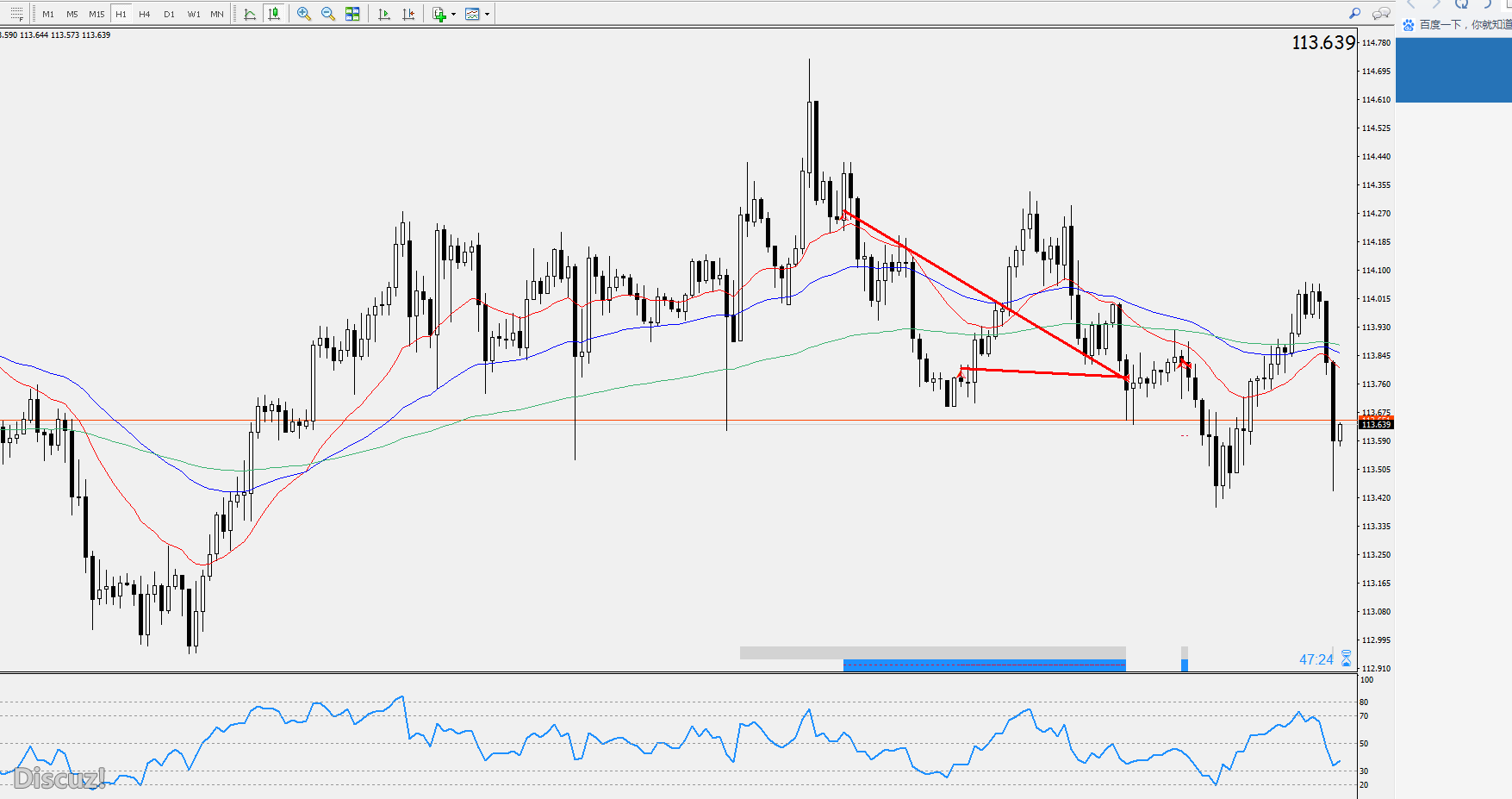Expand the indicators list dropdown arrow
The width and height of the screenshot is (1512, 799).
tap(454, 14)
